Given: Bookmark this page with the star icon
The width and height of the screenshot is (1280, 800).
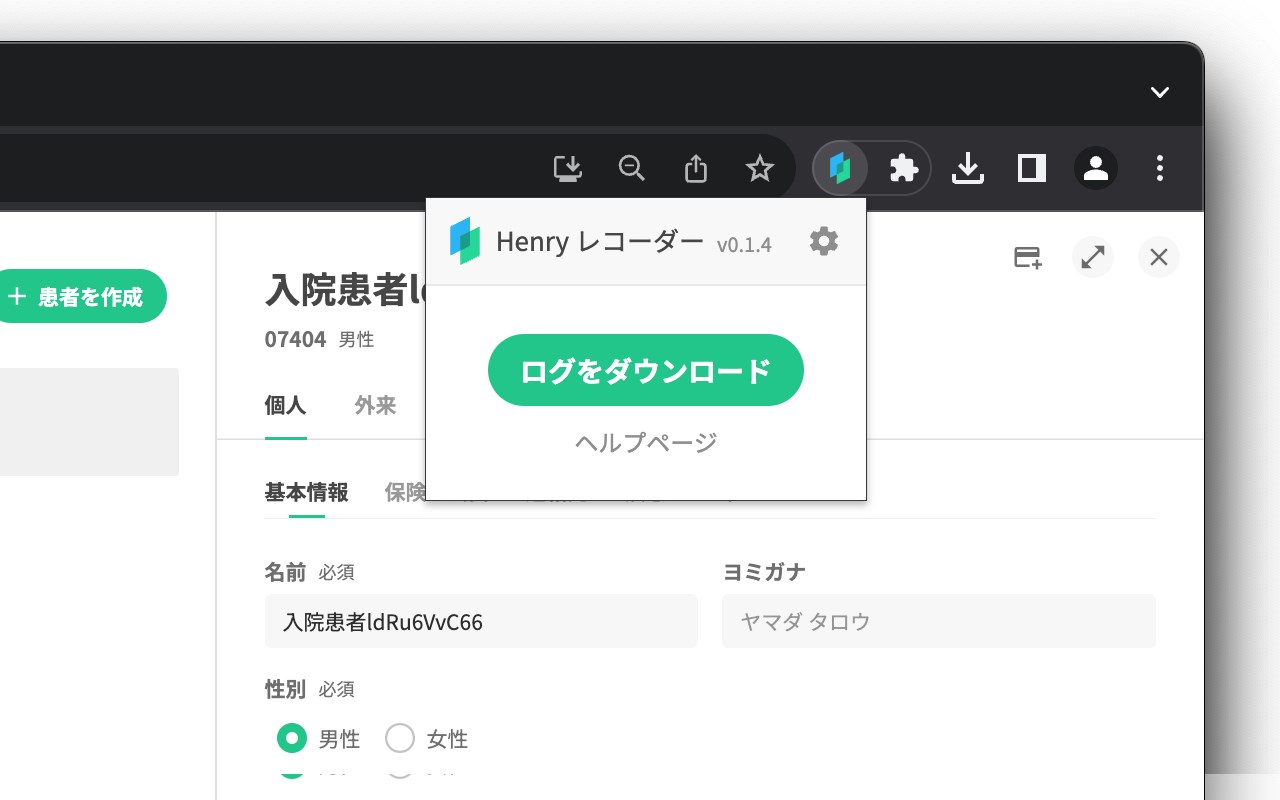Looking at the screenshot, I should click(760, 168).
